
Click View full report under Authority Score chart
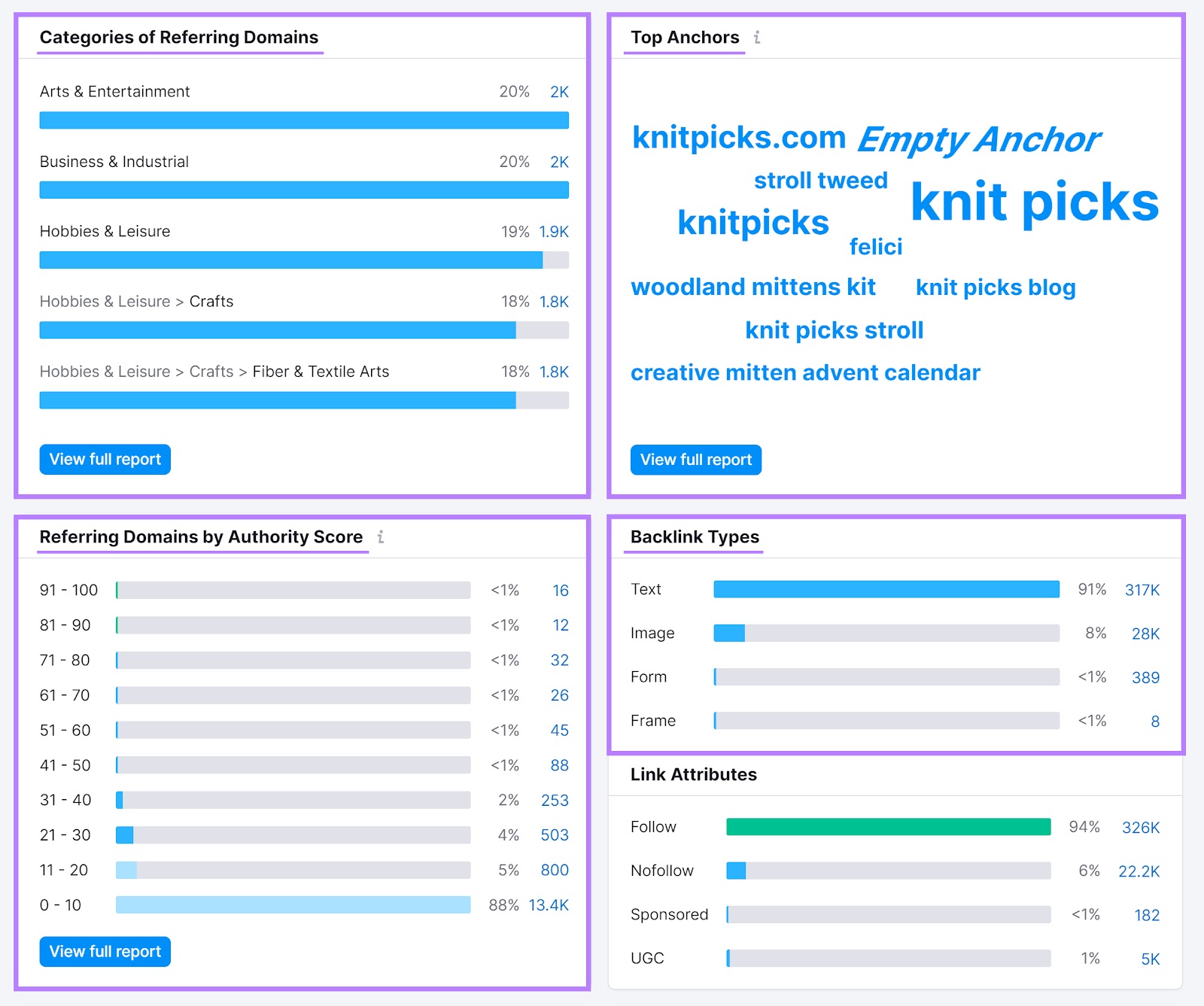point(104,951)
